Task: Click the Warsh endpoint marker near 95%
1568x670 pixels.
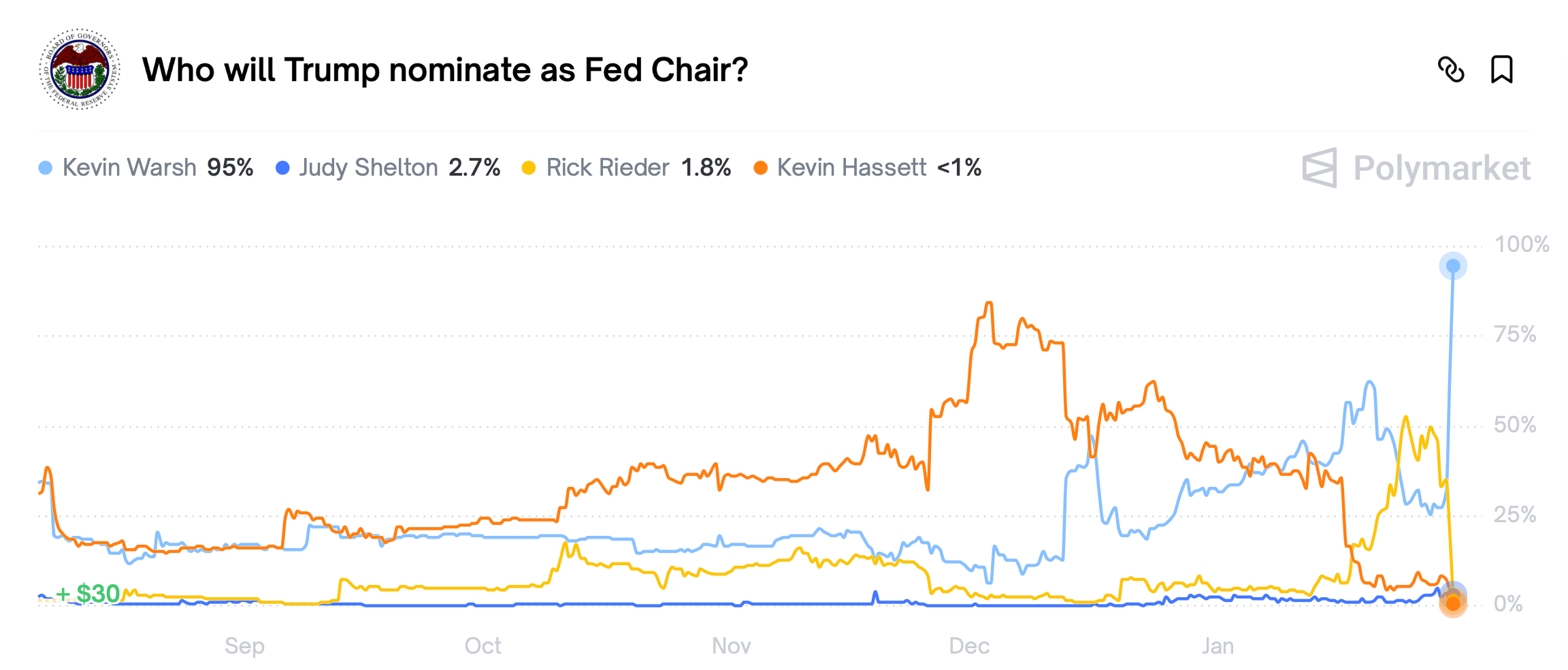Action: pyautogui.click(x=1453, y=266)
